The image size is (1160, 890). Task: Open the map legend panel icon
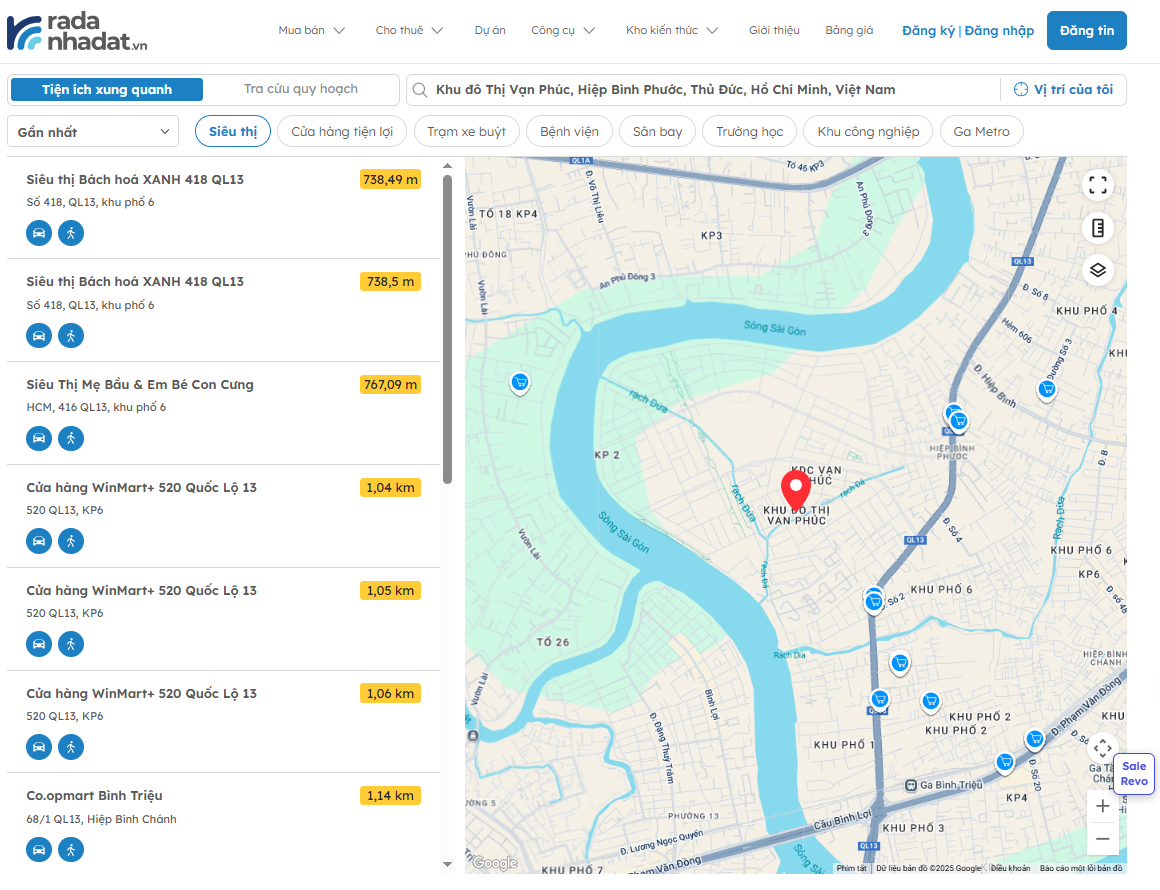coord(1098,228)
